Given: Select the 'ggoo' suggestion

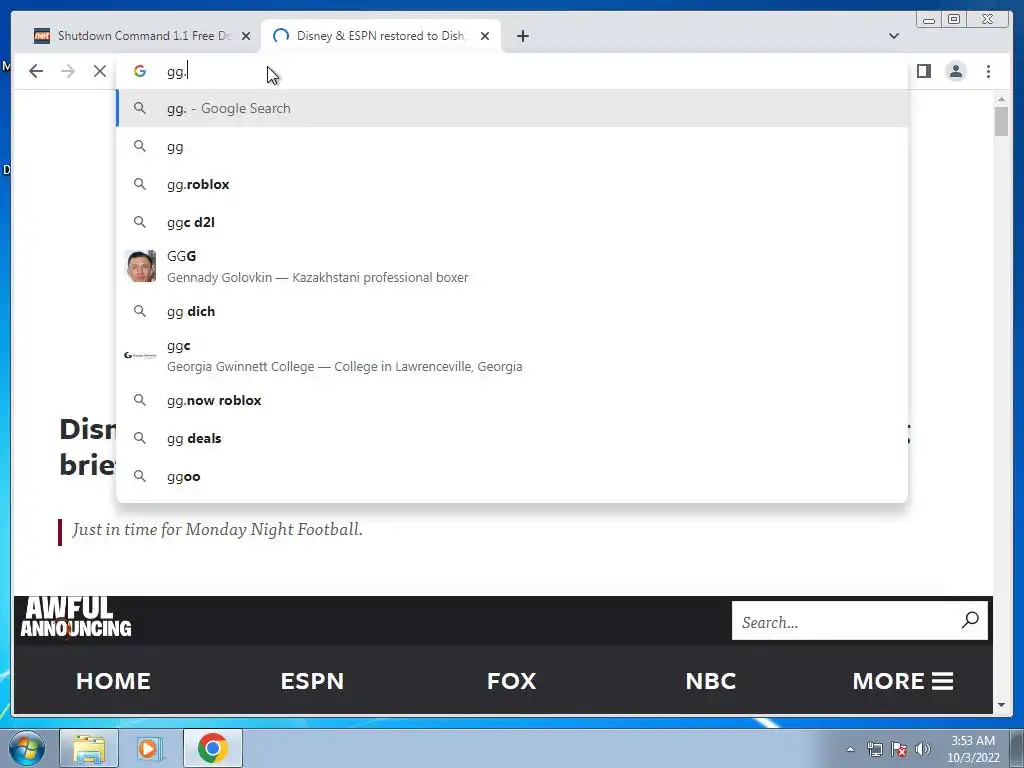Looking at the screenshot, I should pos(512,477).
